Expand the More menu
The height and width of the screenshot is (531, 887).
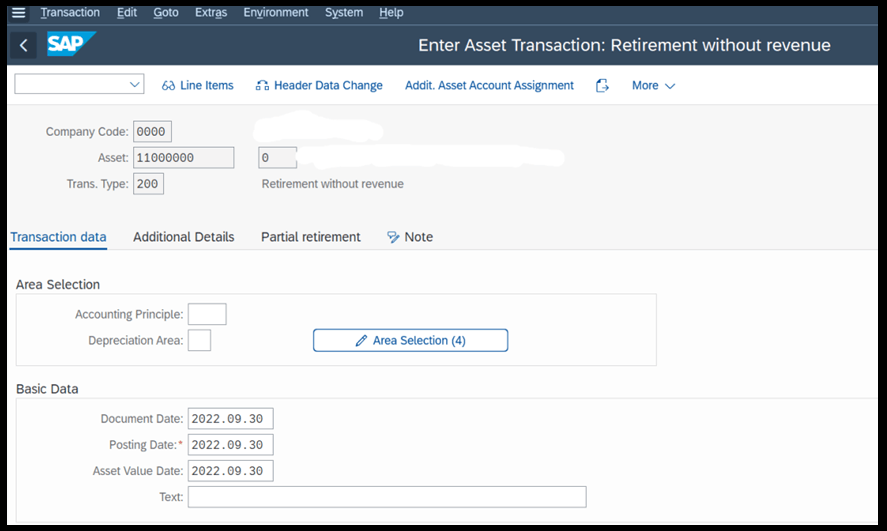[x=653, y=85]
